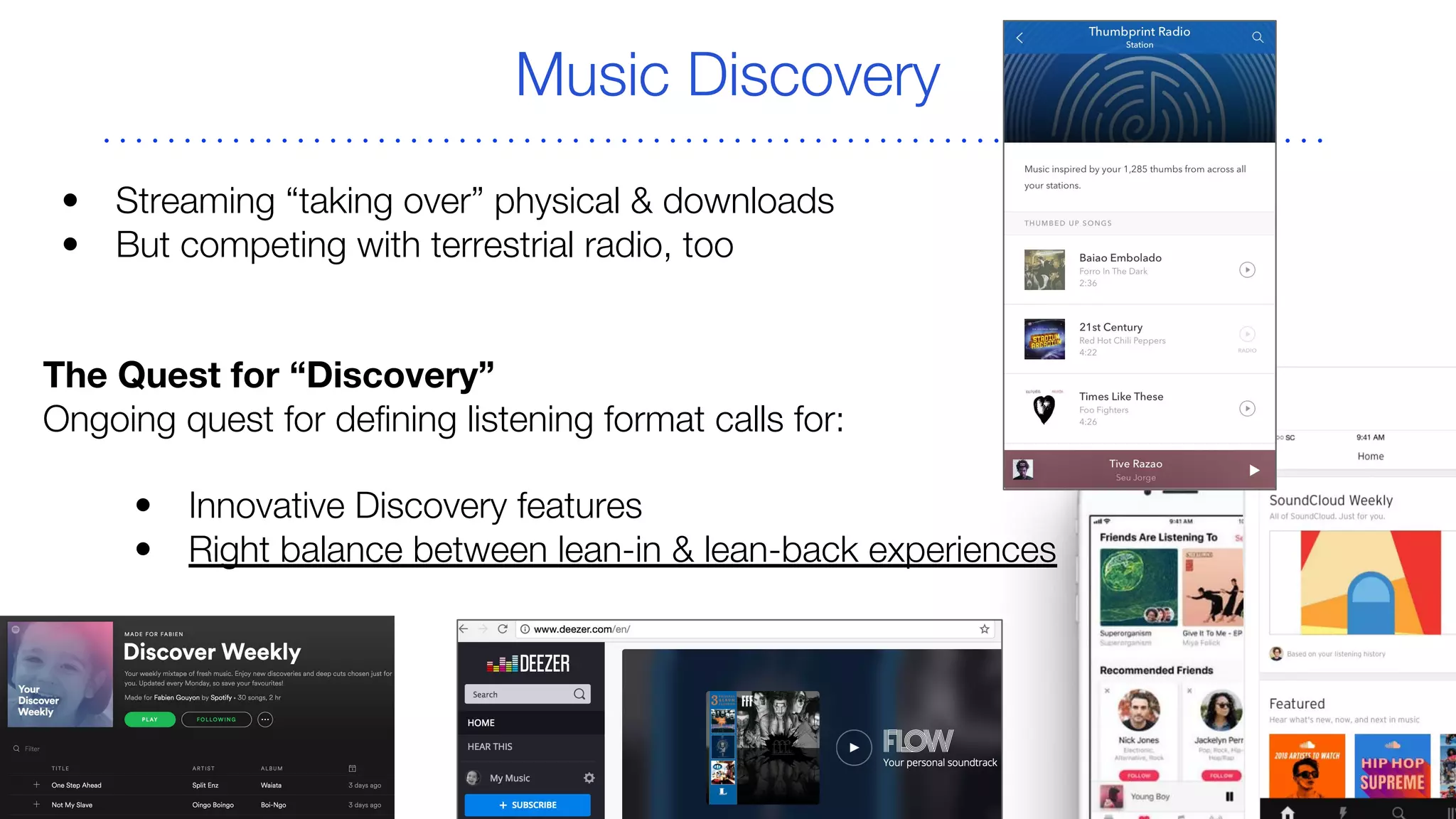Viewport: 1456px width, 819px height.
Task: Click browser back arrow in Deezer window
Action: click(464, 629)
